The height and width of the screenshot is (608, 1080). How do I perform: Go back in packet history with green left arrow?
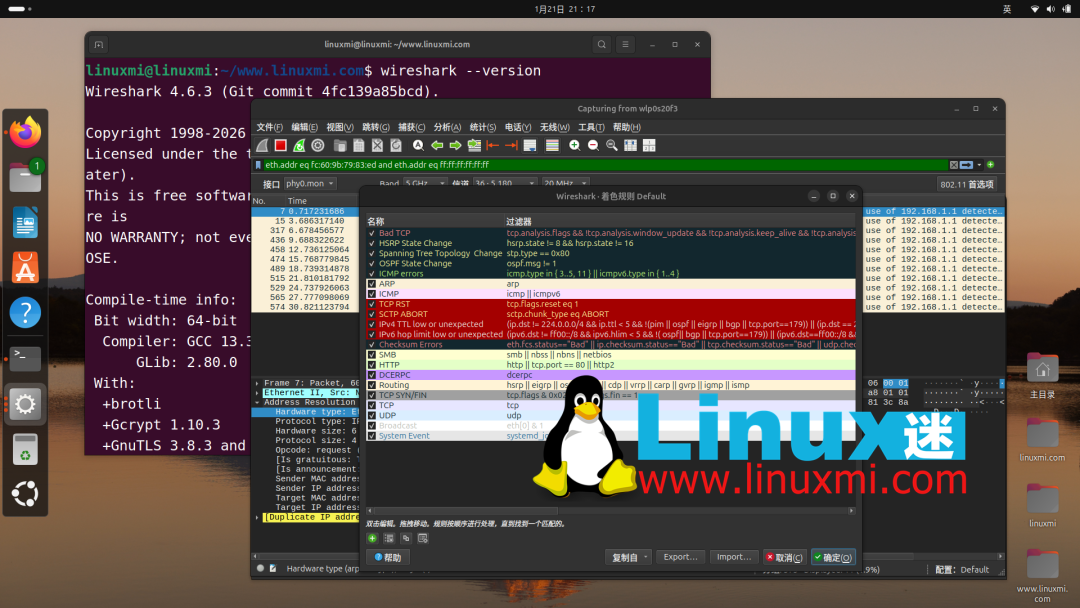[x=436, y=145]
